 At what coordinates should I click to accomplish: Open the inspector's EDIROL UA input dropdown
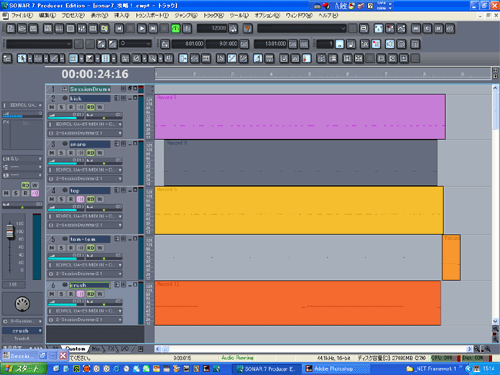tap(23, 105)
